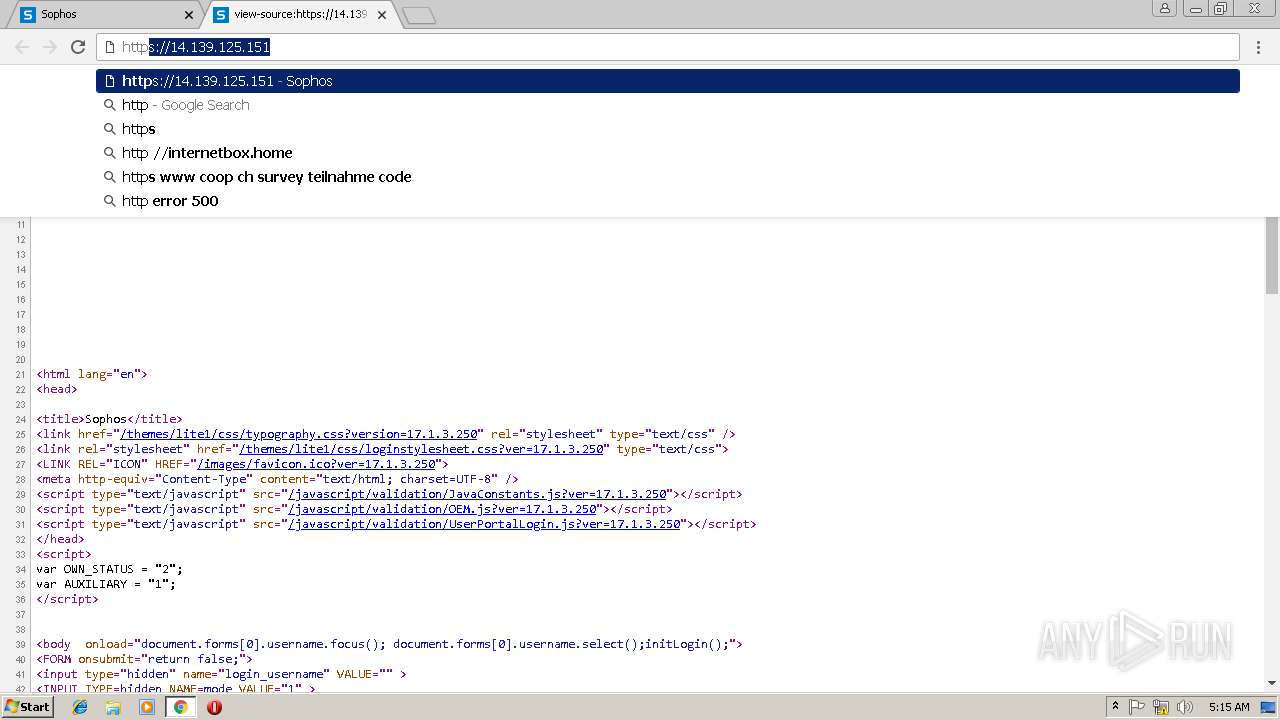Screen dimensions: 1280x720
Task: Click the network status tray icon
Action: (x=1161, y=707)
